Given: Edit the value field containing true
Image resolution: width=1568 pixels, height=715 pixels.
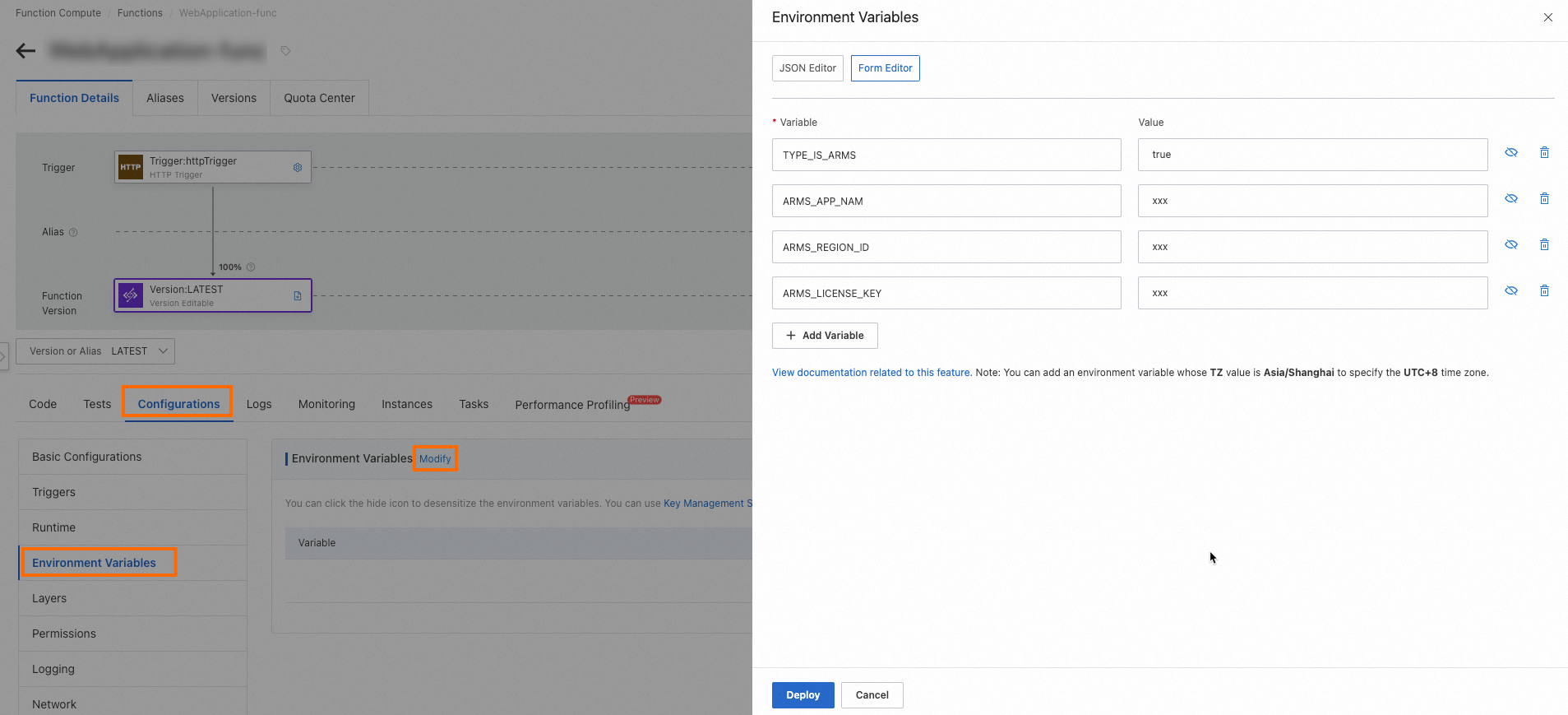Looking at the screenshot, I should 1312,155.
